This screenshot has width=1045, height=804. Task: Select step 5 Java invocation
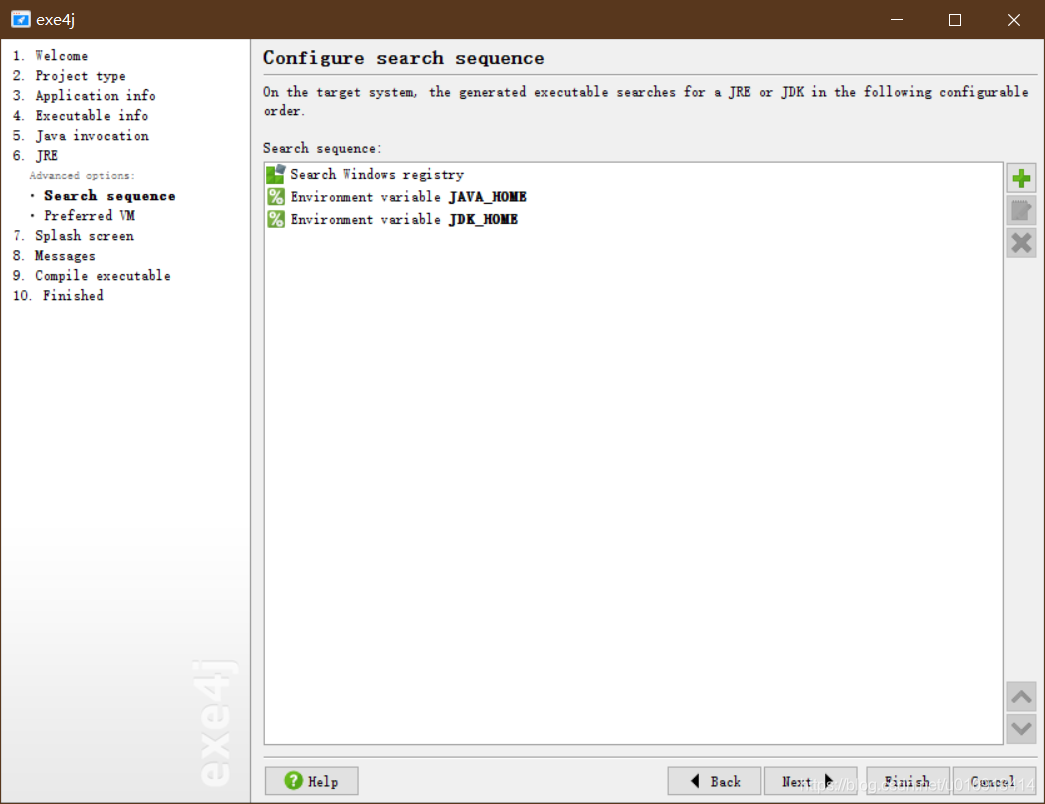(x=81, y=136)
